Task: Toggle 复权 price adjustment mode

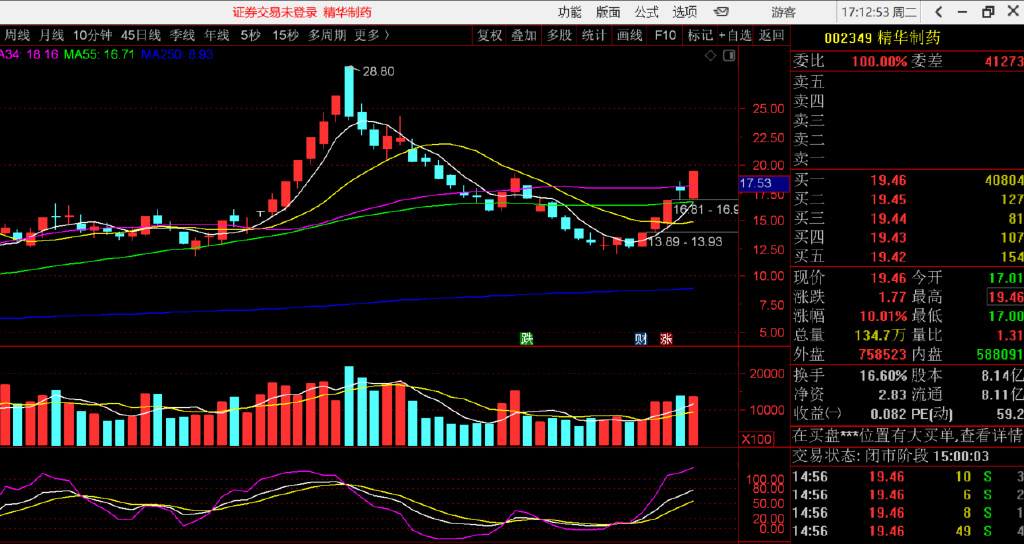Action: pos(490,35)
